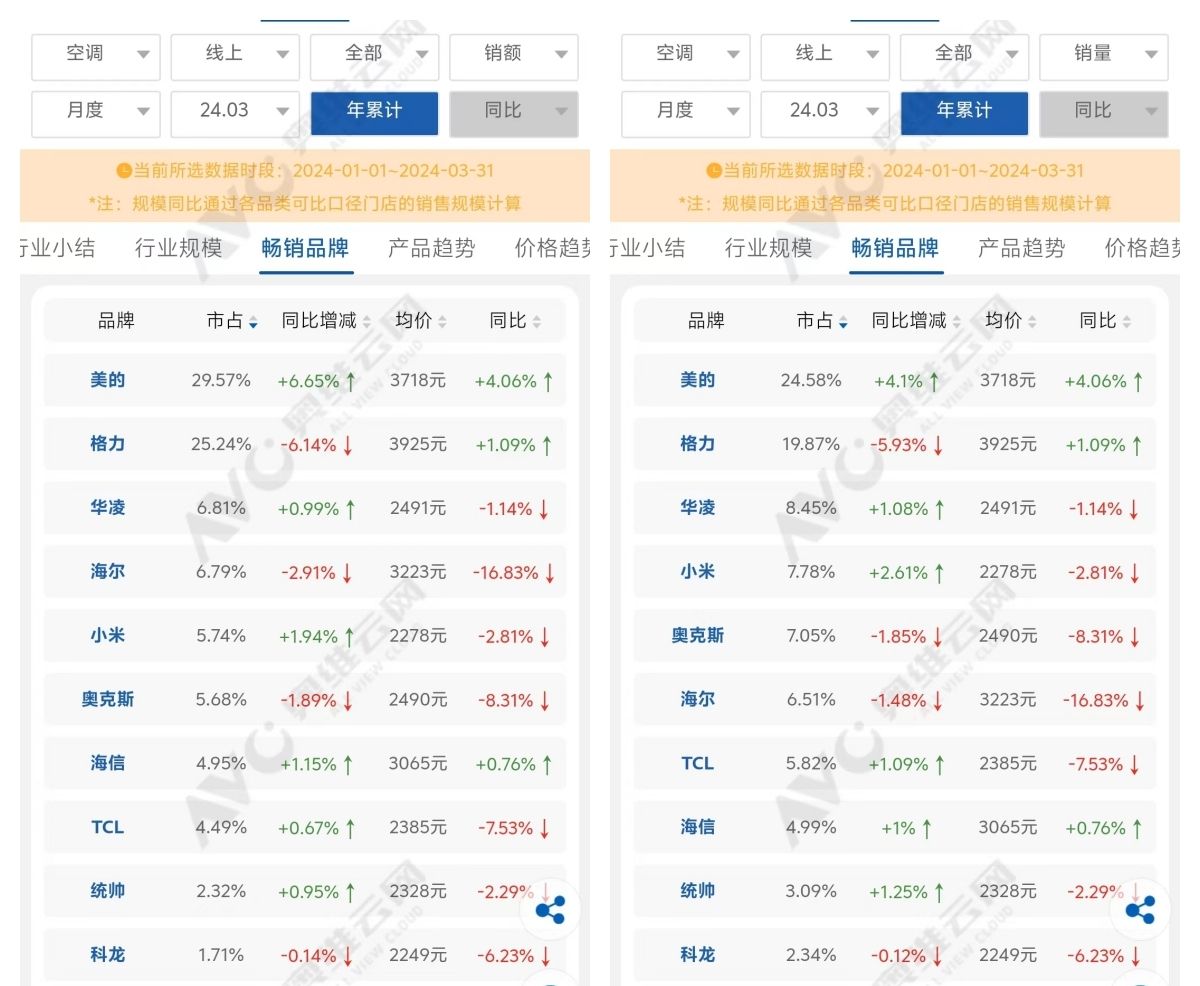Click 24.58% market share value
The width and height of the screenshot is (1200, 986).
click(811, 380)
